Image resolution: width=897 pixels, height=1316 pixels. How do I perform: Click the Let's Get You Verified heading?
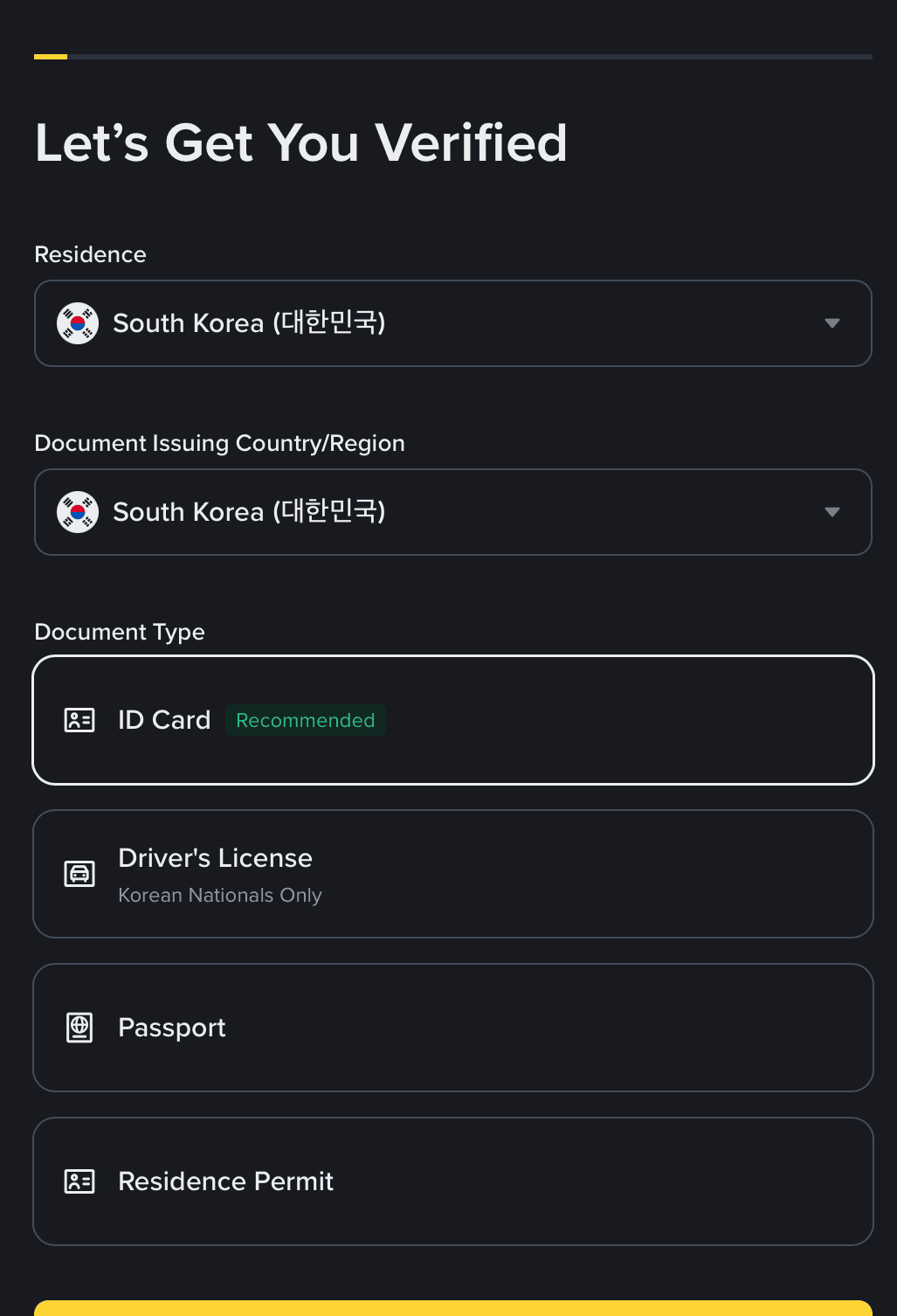click(301, 142)
